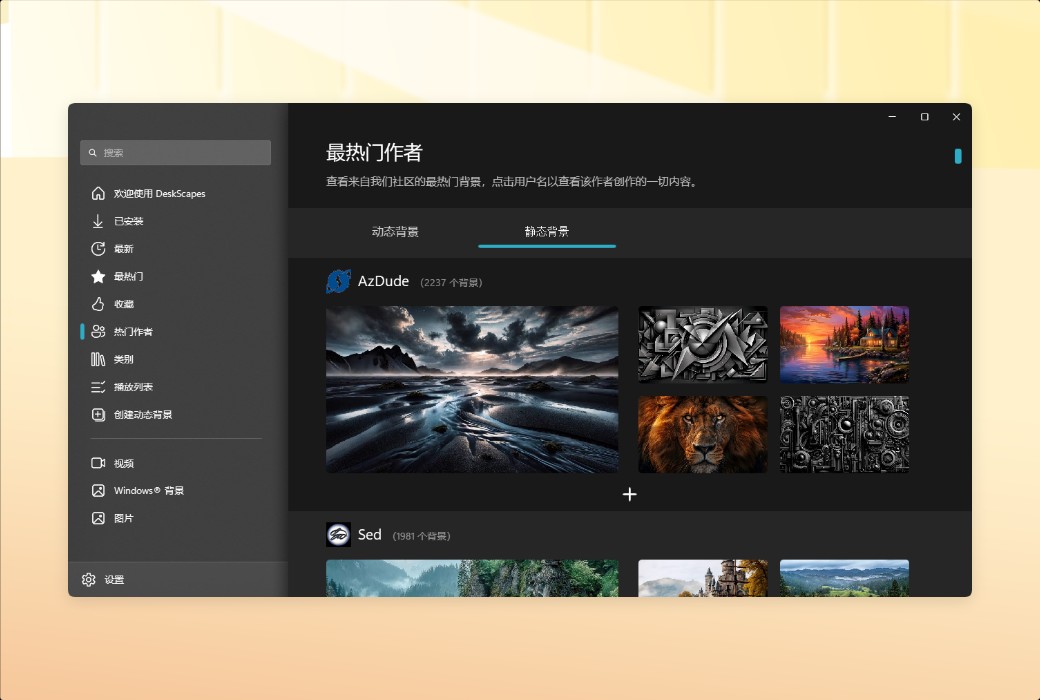The width and height of the screenshot is (1040, 700).
Task: Open the 最热门 star section
Action: (135, 276)
